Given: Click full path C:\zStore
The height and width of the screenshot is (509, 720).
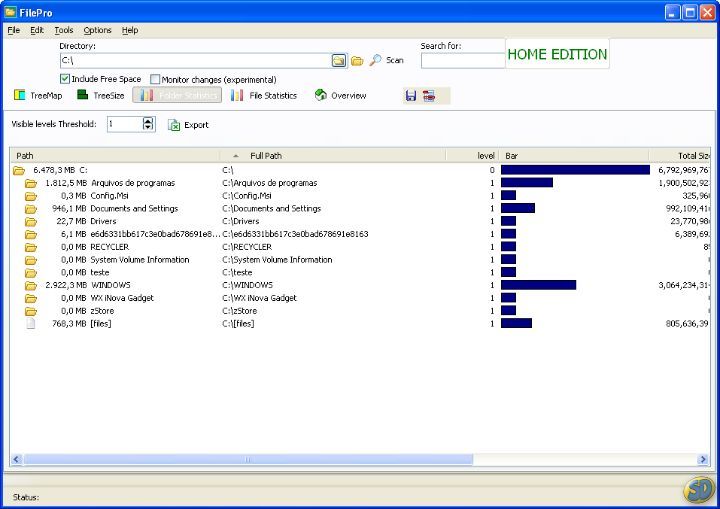Looking at the screenshot, I should tap(240, 311).
